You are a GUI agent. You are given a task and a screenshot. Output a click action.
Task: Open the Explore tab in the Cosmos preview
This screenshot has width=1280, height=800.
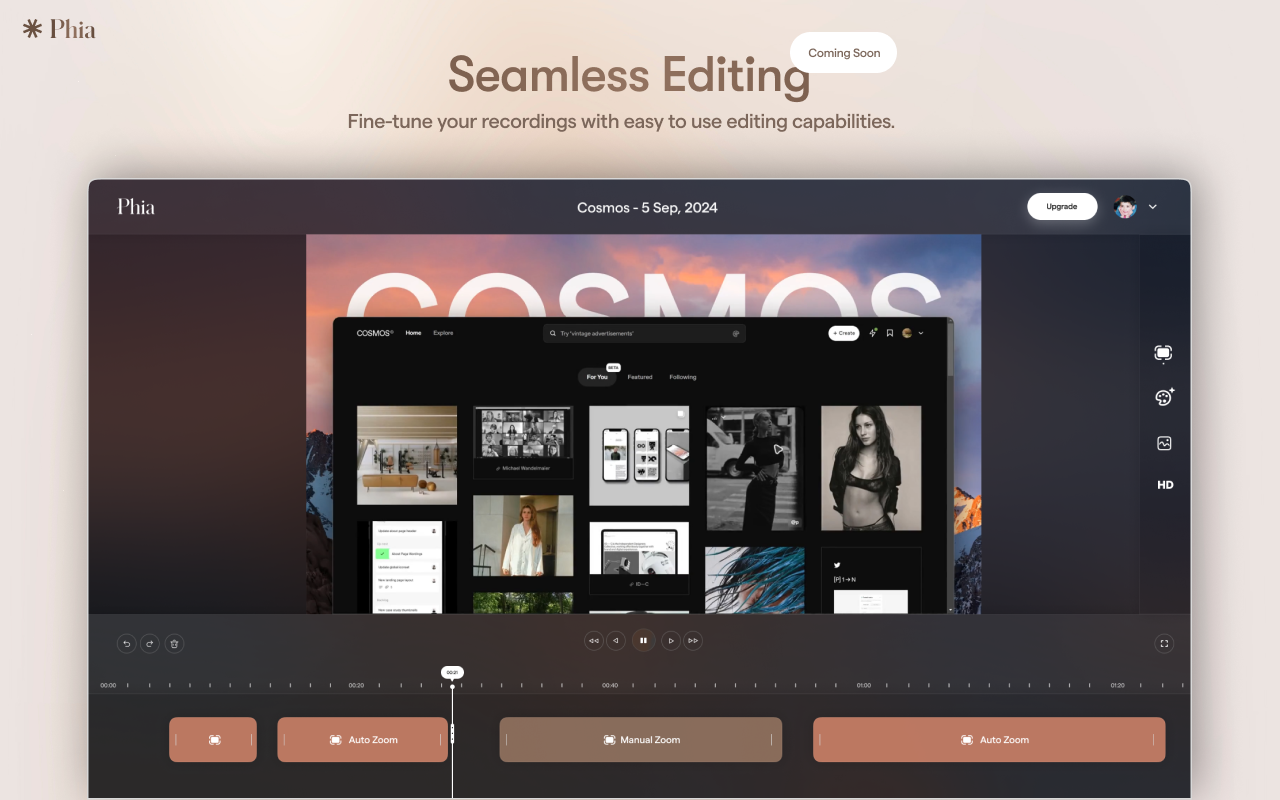coord(443,333)
